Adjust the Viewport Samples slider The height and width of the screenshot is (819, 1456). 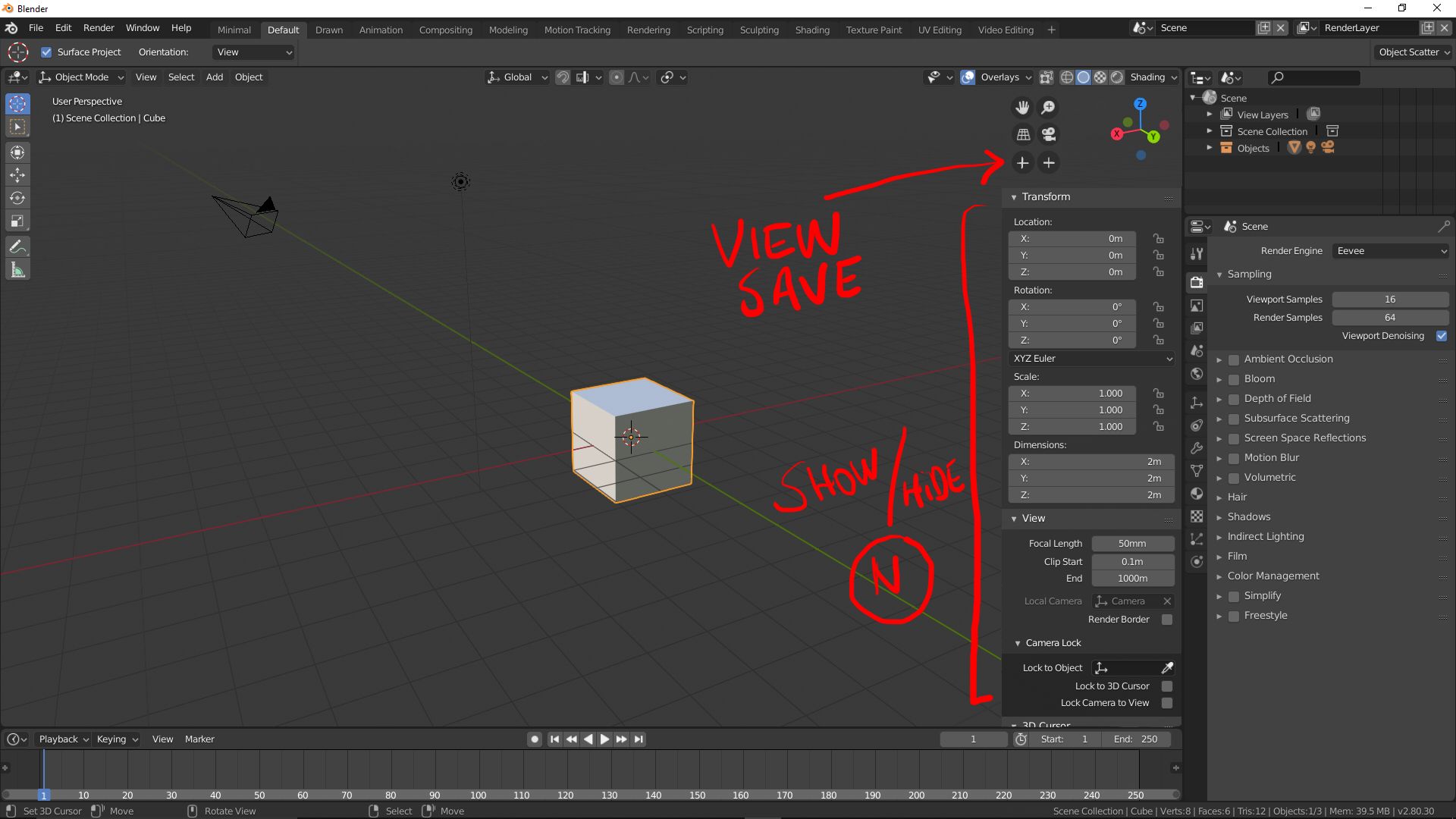point(1390,300)
